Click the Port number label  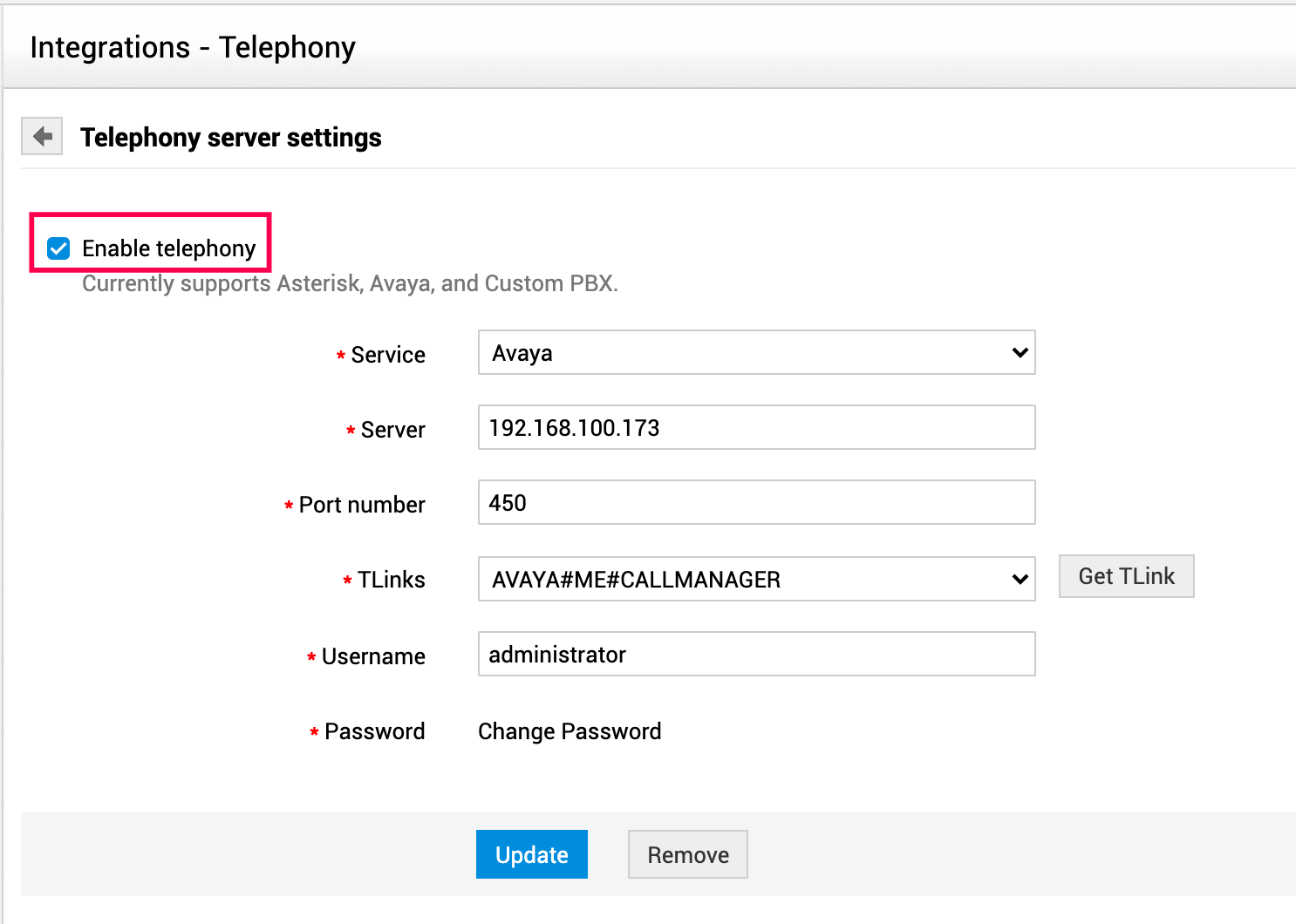tap(362, 505)
